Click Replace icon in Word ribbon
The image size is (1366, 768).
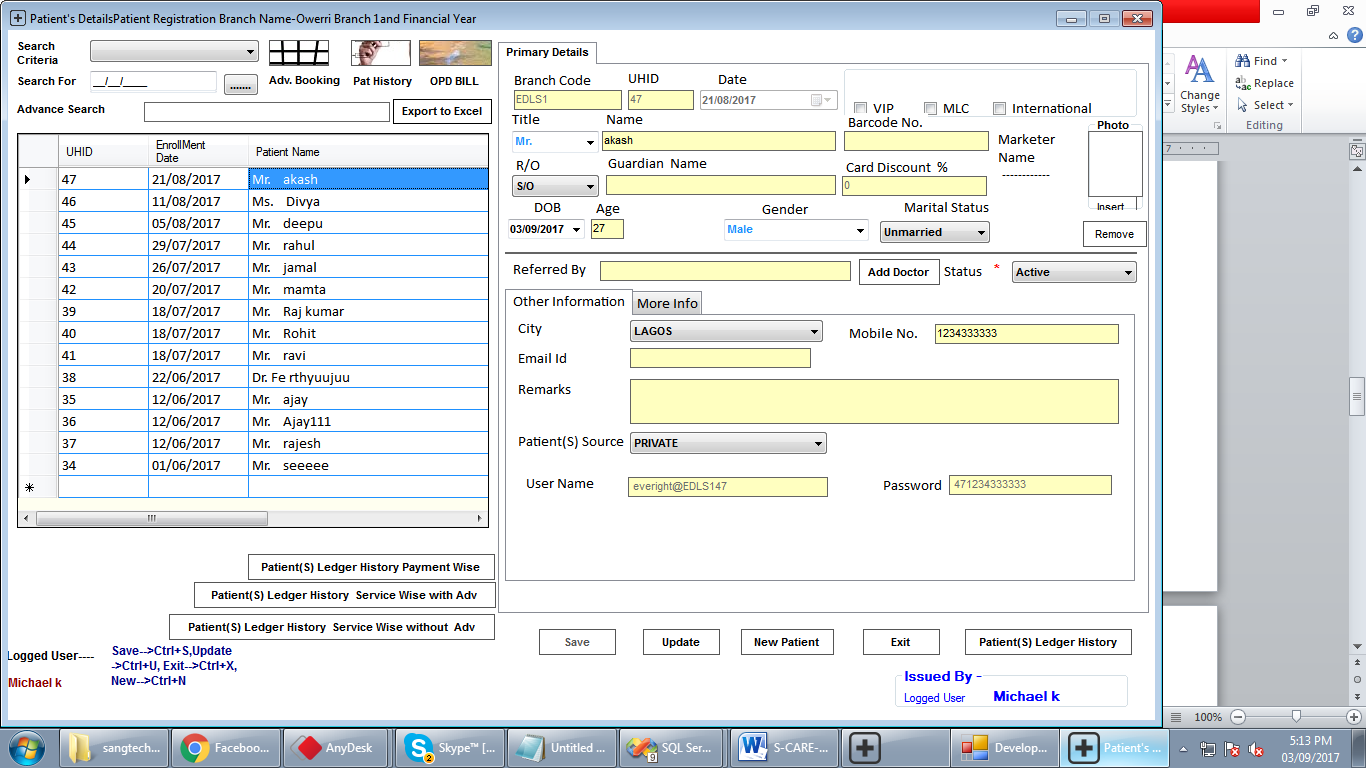tap(1243, 83)
